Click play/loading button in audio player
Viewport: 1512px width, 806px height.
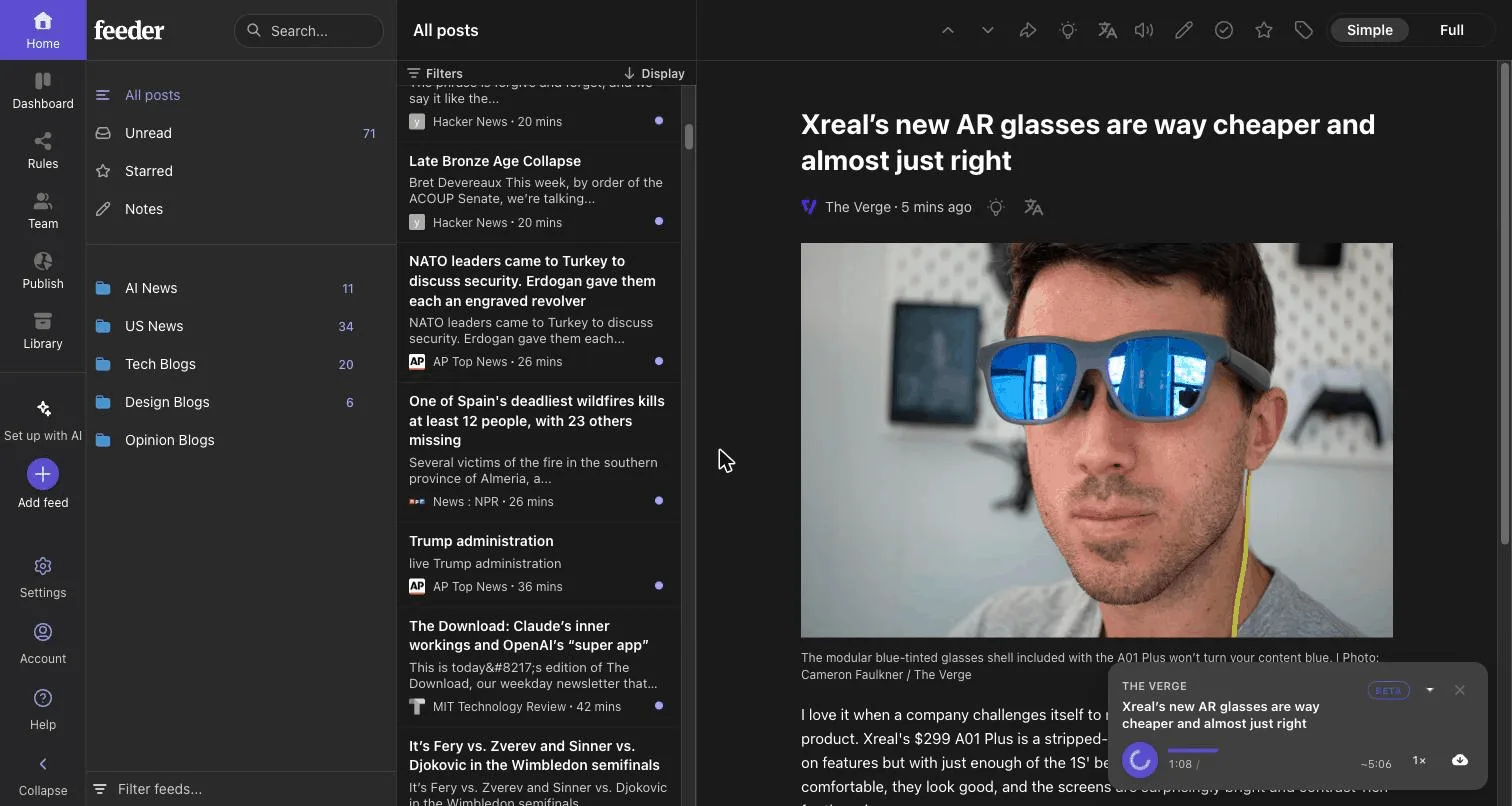point(1139,760)
